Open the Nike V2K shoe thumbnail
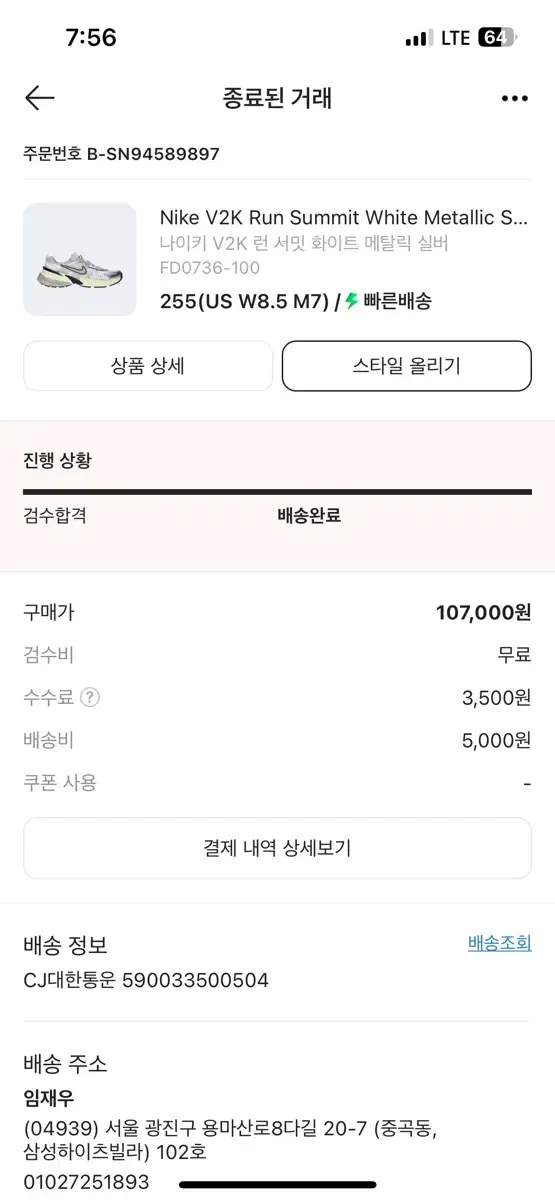 pos(80,260)
